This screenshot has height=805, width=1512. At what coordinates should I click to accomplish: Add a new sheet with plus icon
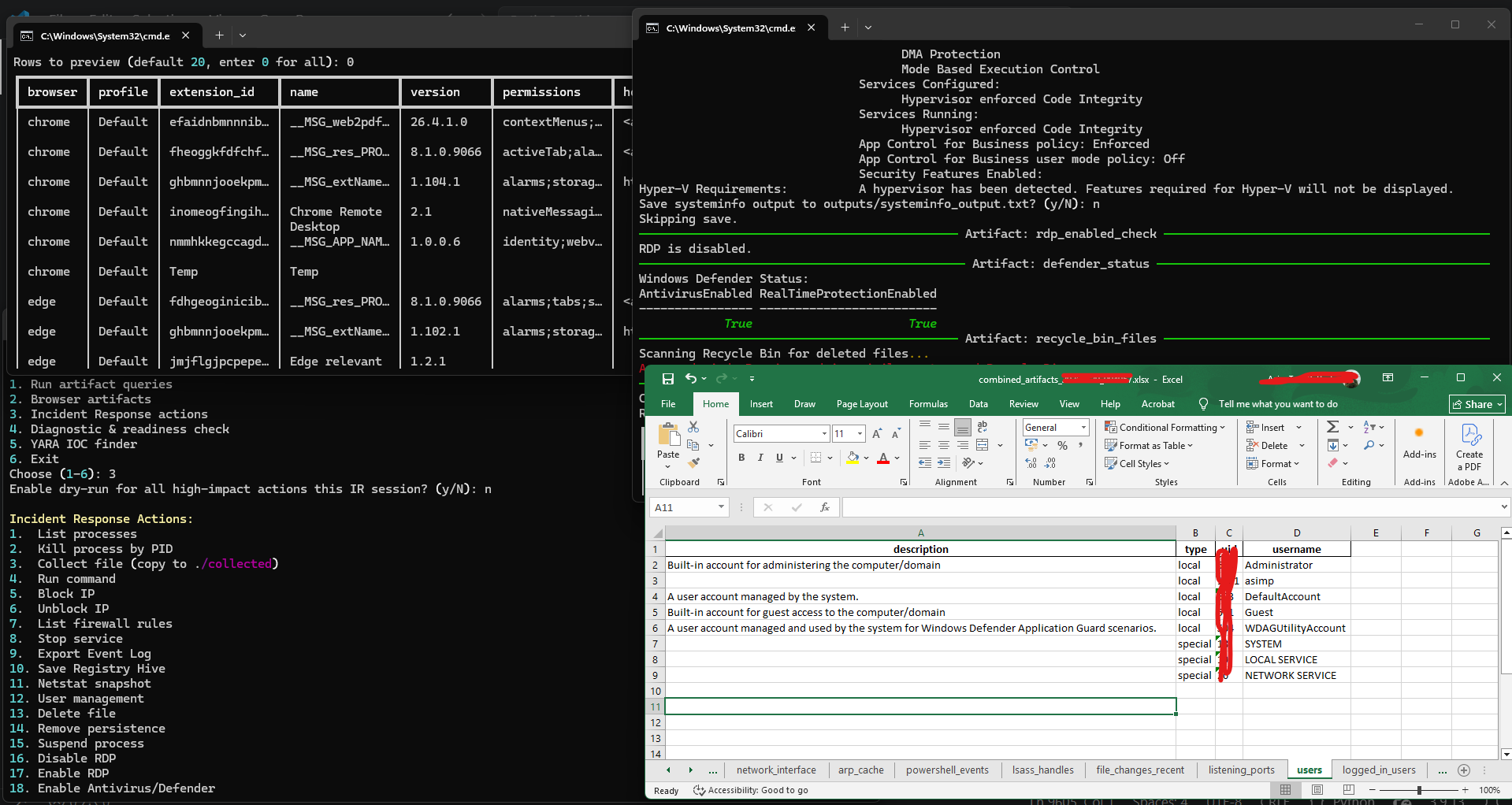tap(1464, 770)
